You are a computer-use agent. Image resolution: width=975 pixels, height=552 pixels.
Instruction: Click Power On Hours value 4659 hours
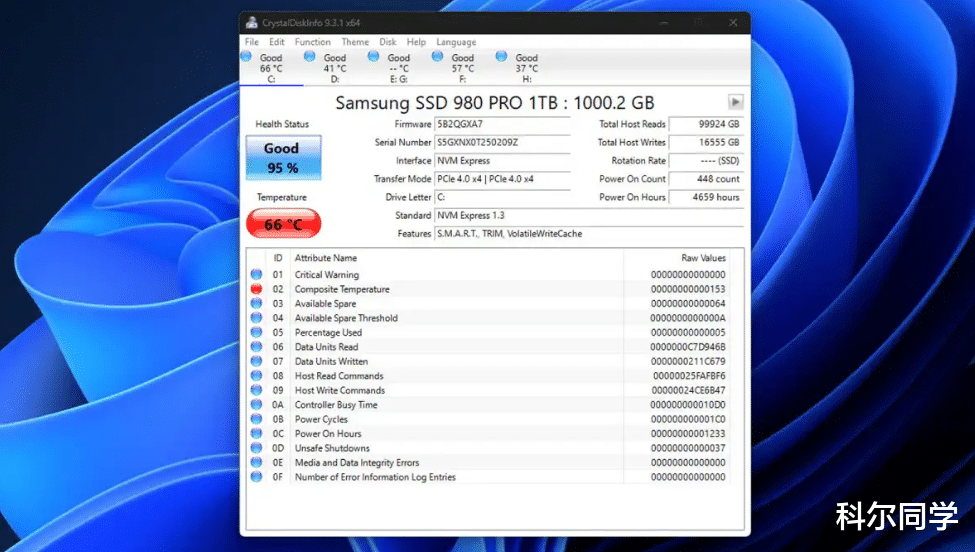(x=706, y=197)
